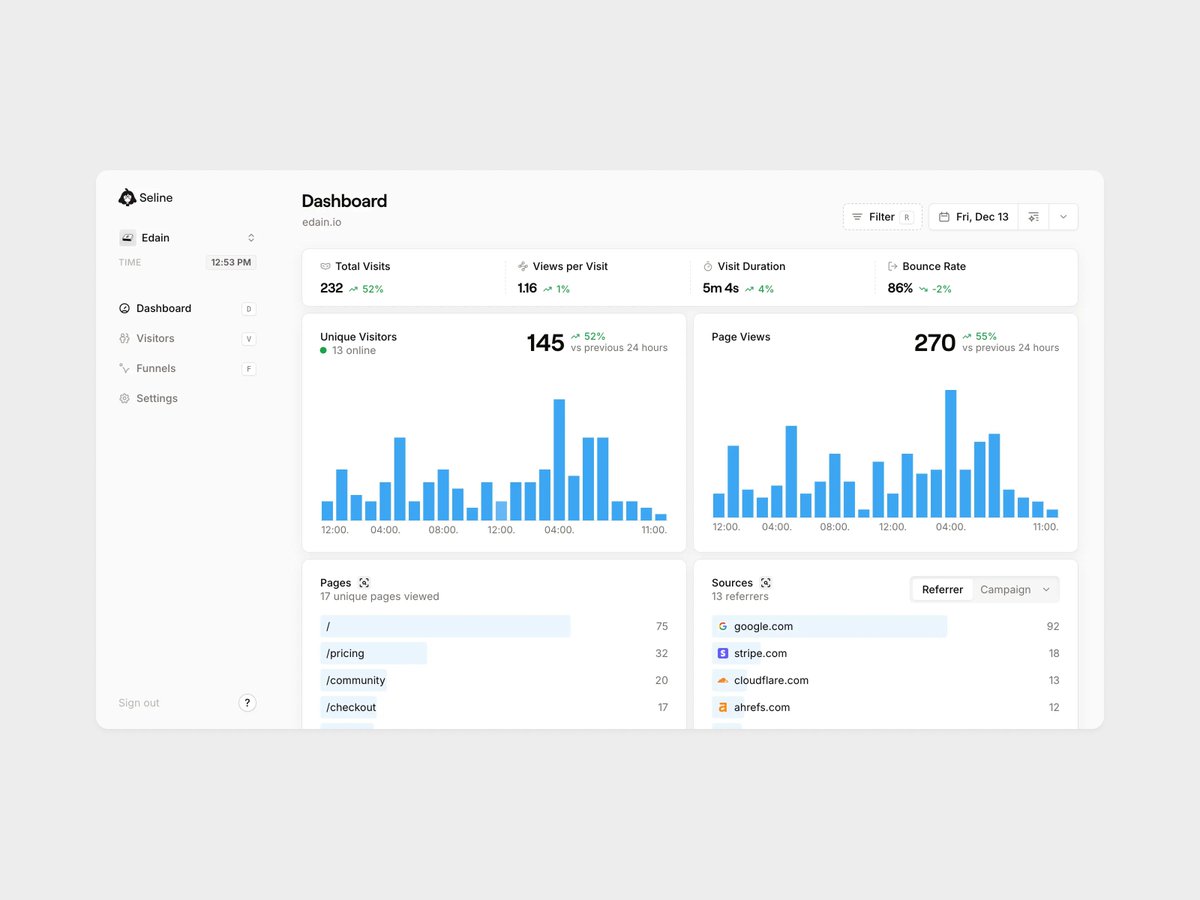Click the date adjustment sliders icon

(x=1034, y=217)
